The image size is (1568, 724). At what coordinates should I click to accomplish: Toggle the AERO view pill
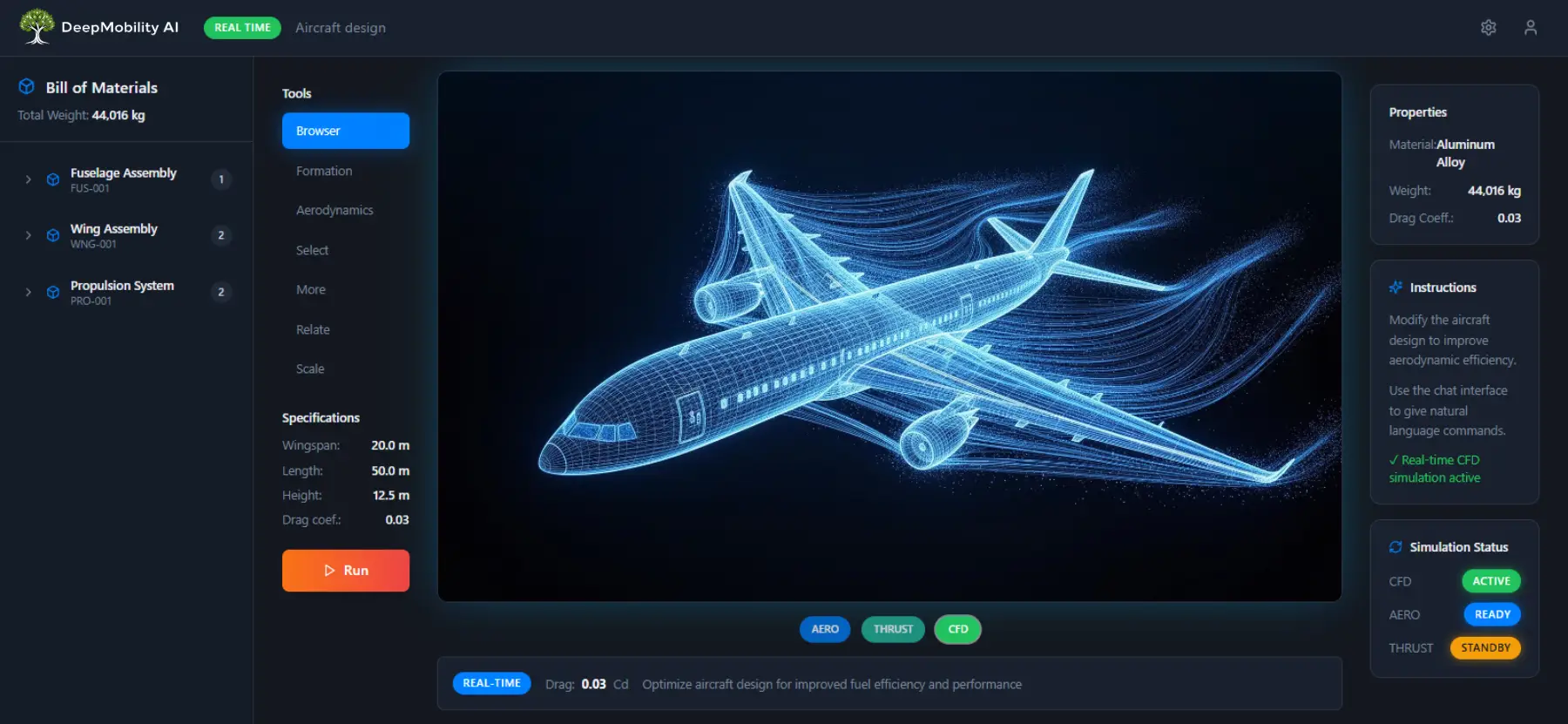pyautogui.click(x=825, y=629)
